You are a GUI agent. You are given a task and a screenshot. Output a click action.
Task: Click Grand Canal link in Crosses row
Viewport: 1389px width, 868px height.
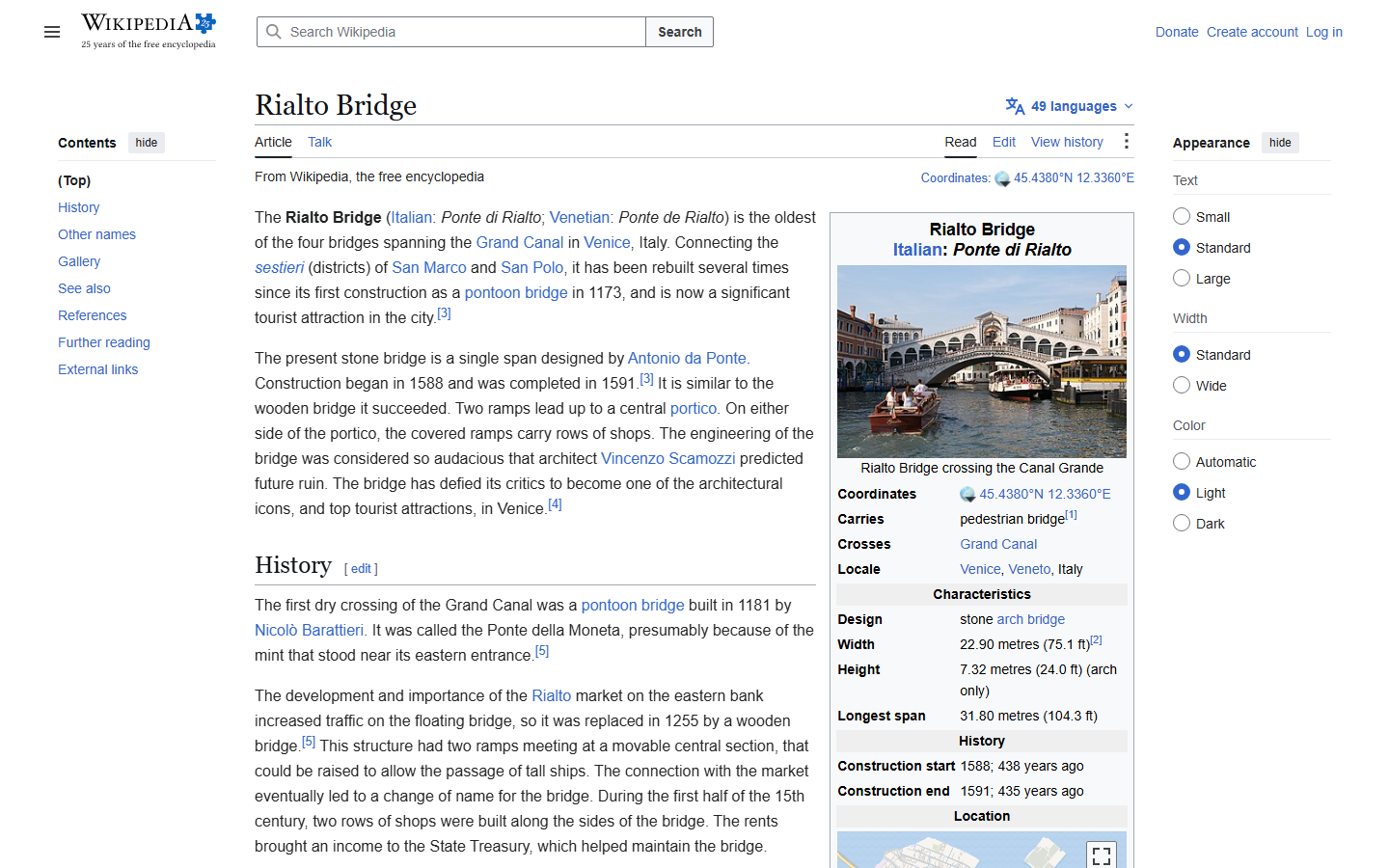[998, 544]
